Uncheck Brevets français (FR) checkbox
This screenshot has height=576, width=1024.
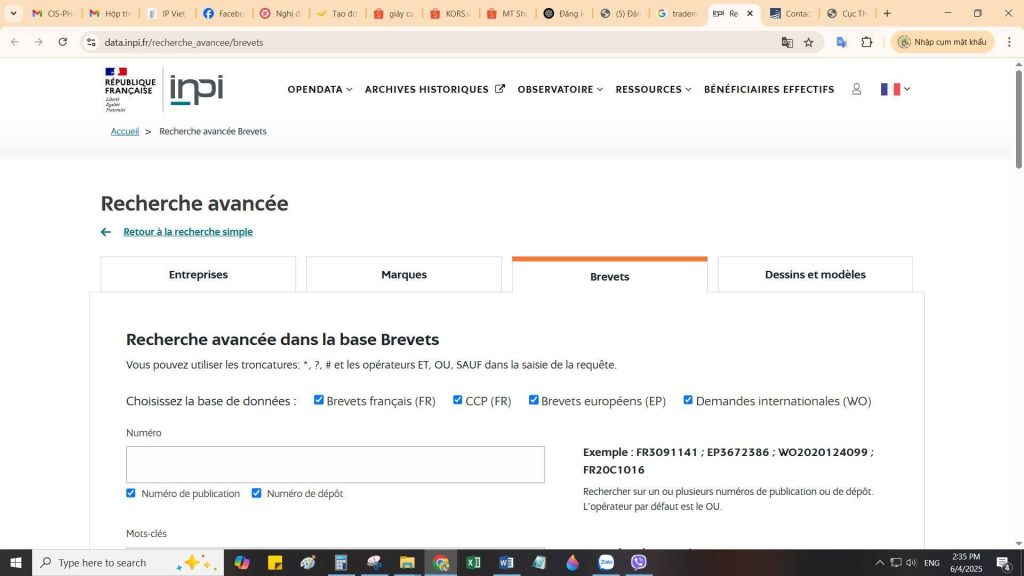tap(319, 400)
